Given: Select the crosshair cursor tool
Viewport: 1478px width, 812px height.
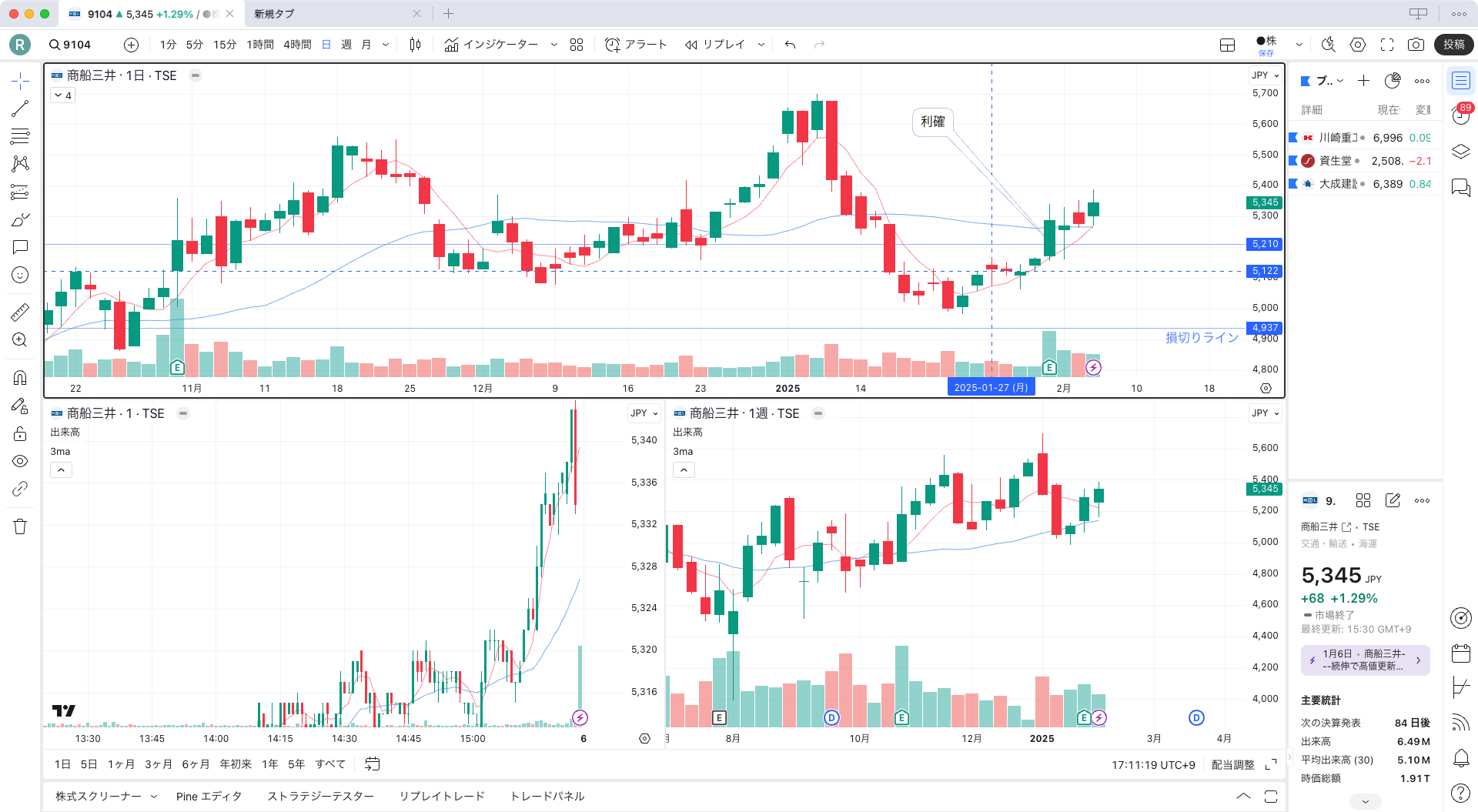Looking at the screenshot, I should [20, 81].
